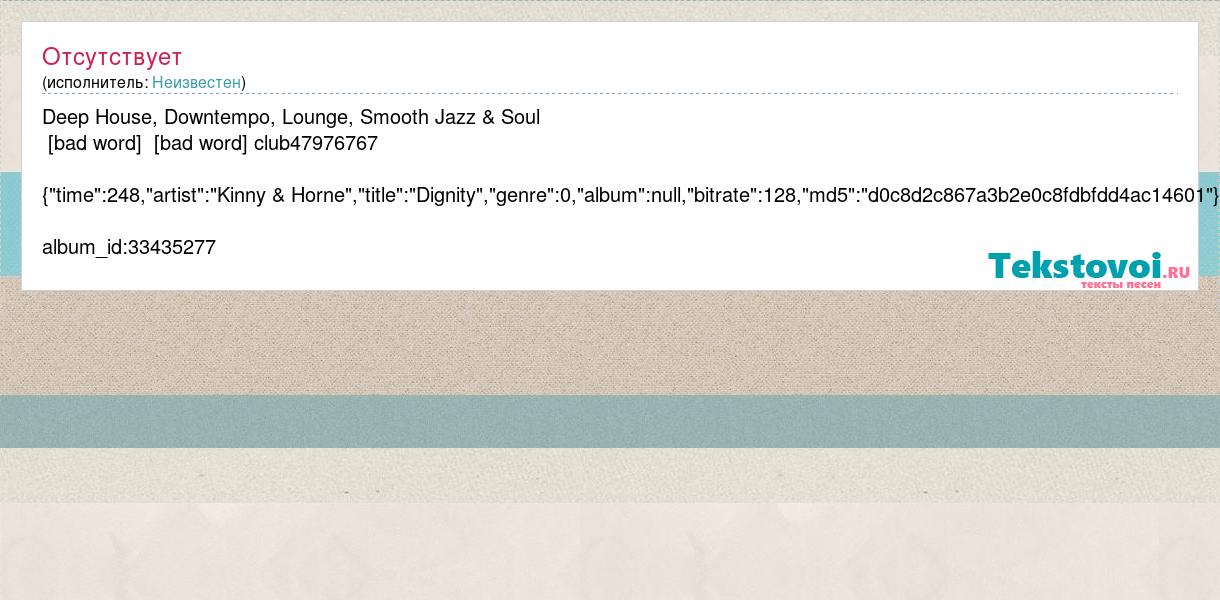Screen dimensions: 1220x600
Task: Click the first [bad word] placeholder
Action: tap(95, 143)
